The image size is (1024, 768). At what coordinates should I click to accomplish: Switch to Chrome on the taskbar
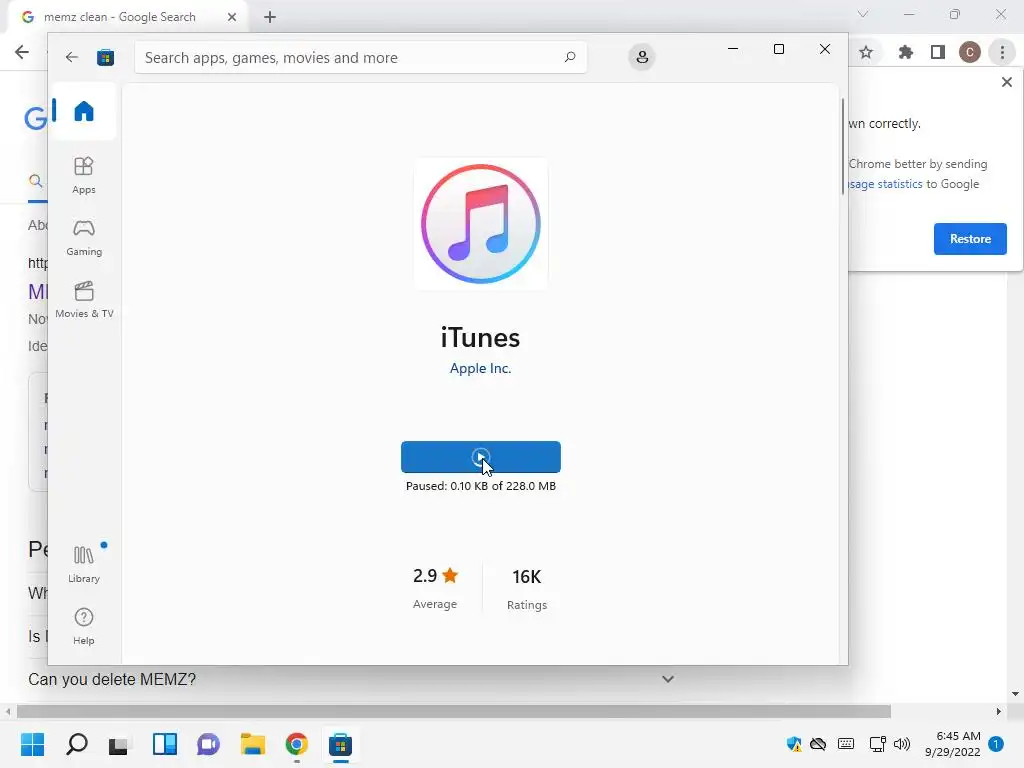coord(296,744)
